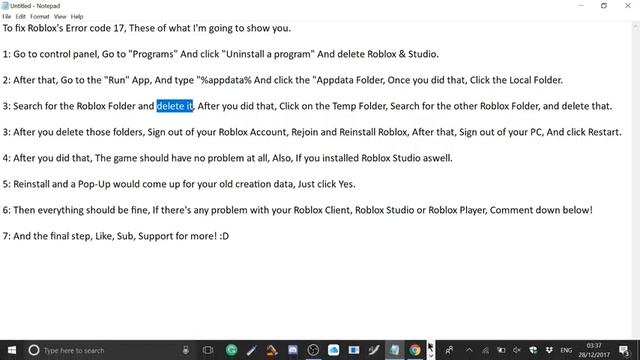Click the People icon in taskbar
This screenshot has width=640, height=360.
click(449, 350)
